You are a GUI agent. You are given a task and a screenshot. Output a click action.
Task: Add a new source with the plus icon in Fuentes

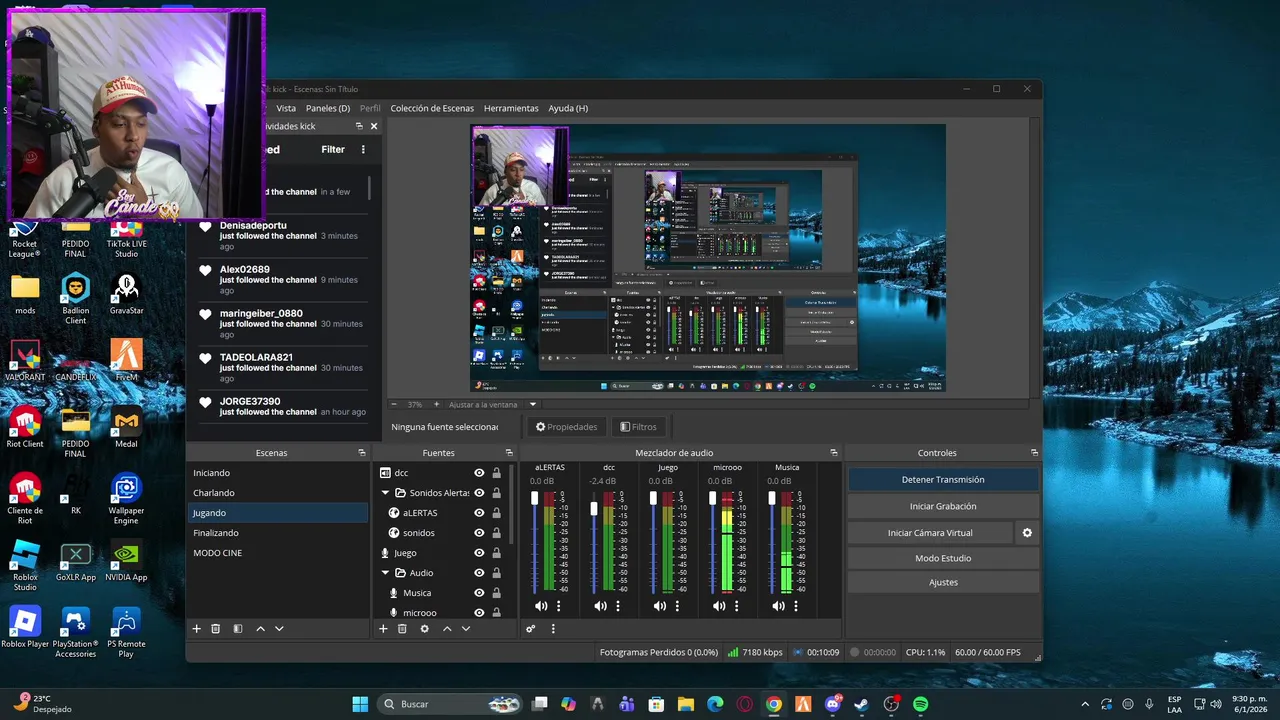click(x=383, y=629)
